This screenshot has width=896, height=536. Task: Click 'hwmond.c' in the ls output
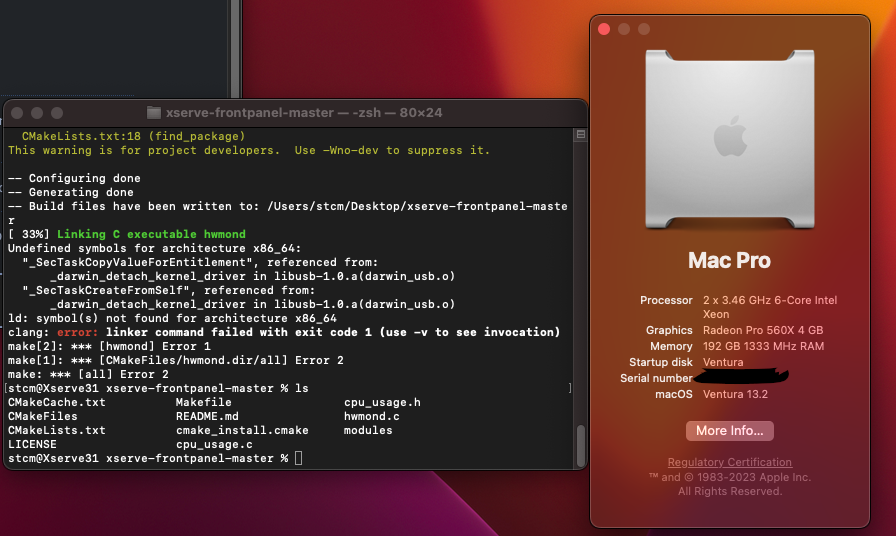[372, 417]
